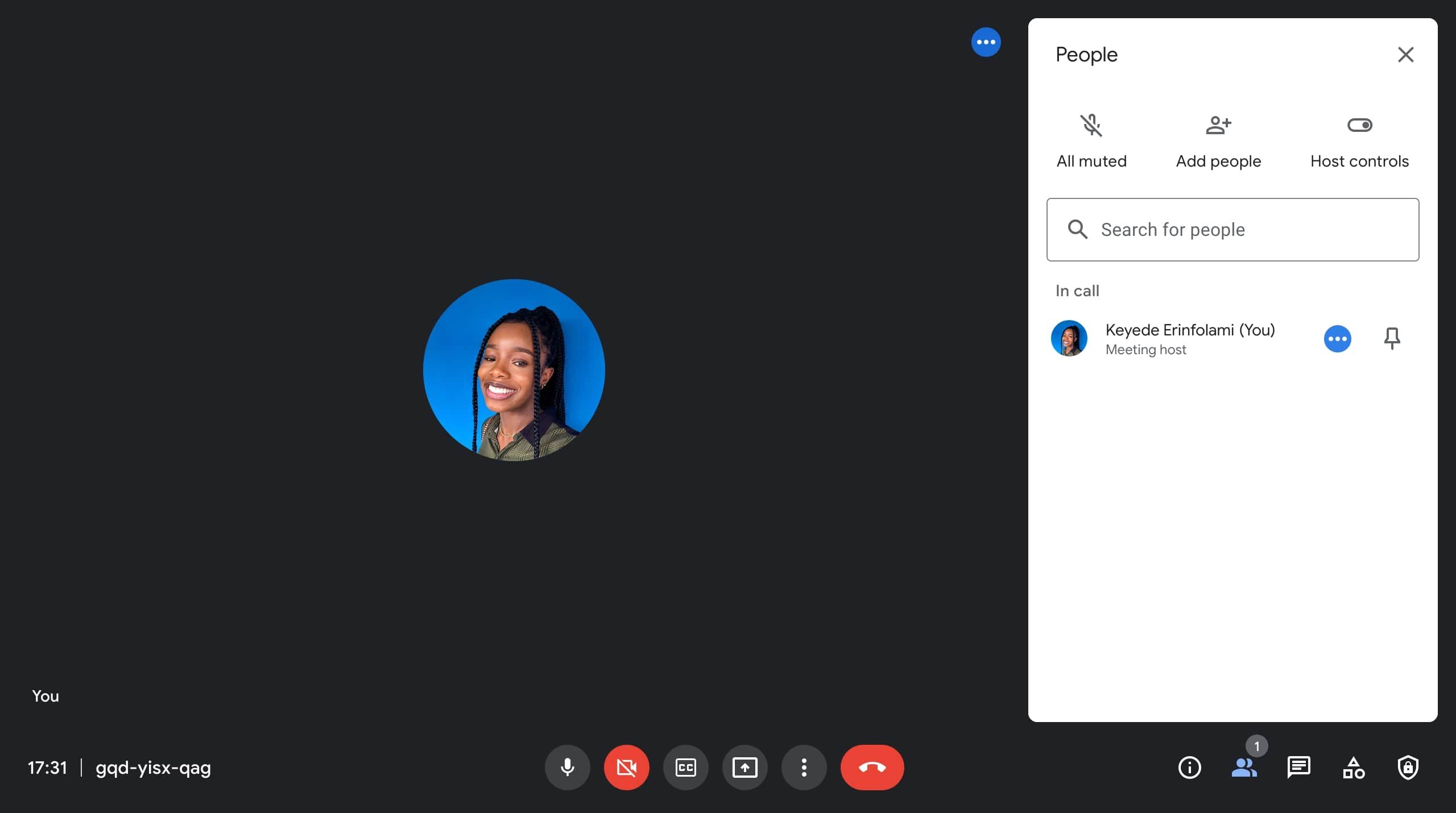Click the participant avatar under In call

click(1069, 338)
